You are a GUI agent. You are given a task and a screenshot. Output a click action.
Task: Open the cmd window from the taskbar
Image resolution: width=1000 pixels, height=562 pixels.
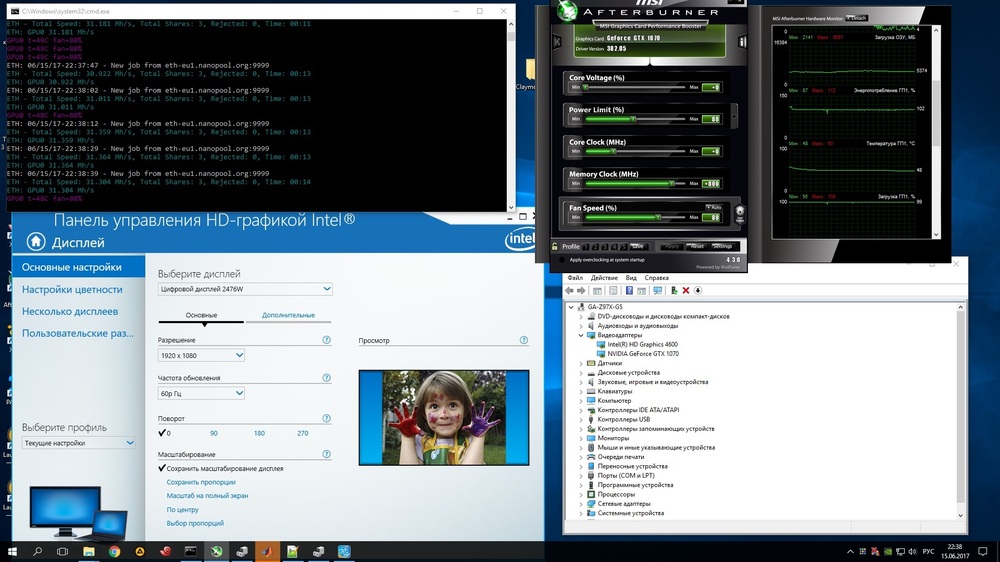(191, 552)
